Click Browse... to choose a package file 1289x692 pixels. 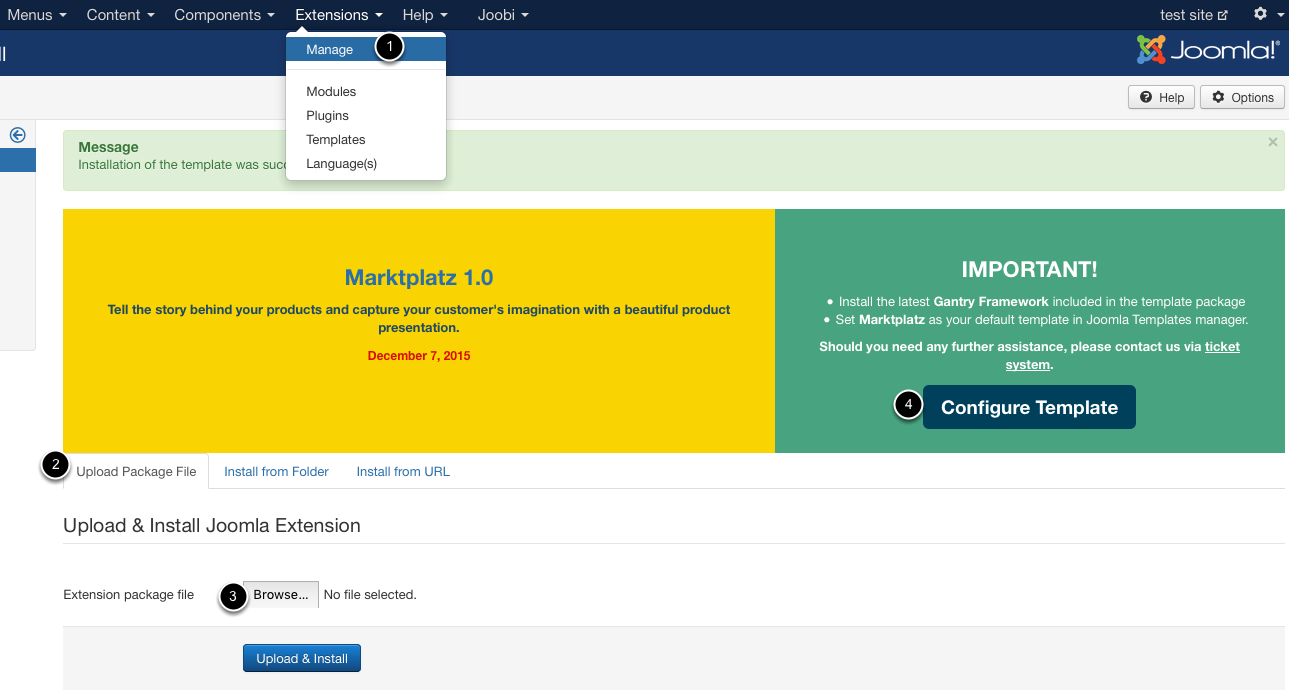pyautogui.click(x=281, y=594)
